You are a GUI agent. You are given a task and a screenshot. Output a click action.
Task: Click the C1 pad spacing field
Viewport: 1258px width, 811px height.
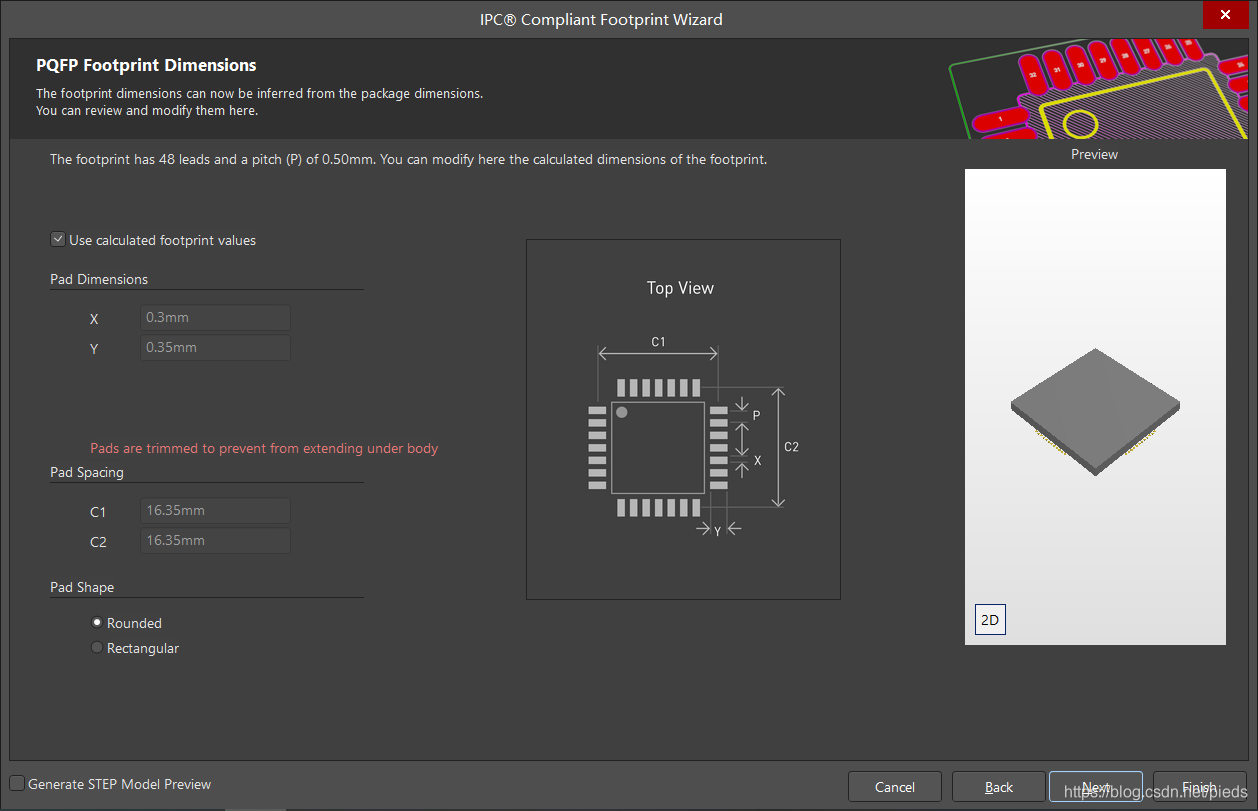coord(215,511)
